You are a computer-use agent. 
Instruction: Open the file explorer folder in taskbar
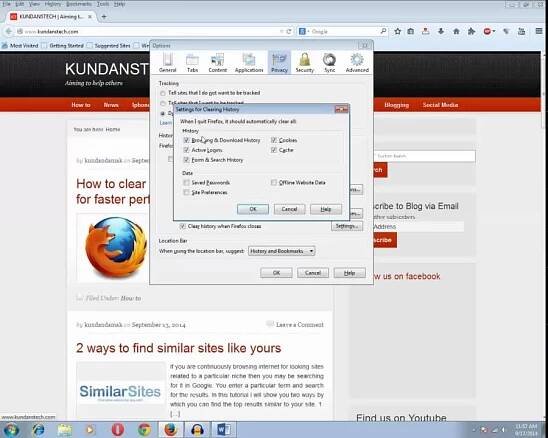[x=65, y=429]
